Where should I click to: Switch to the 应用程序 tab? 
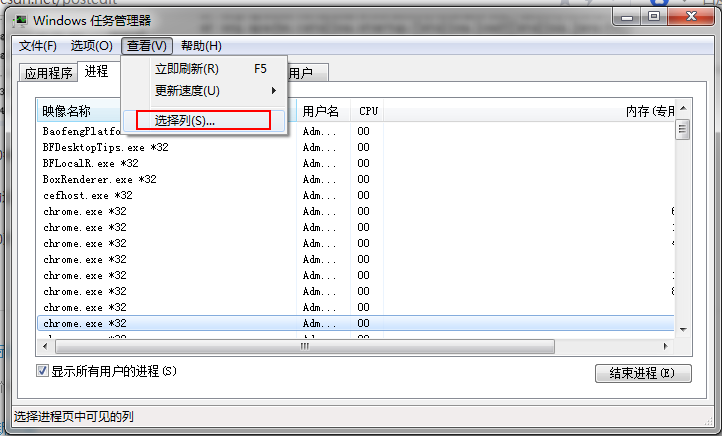[x=48, y=73]
